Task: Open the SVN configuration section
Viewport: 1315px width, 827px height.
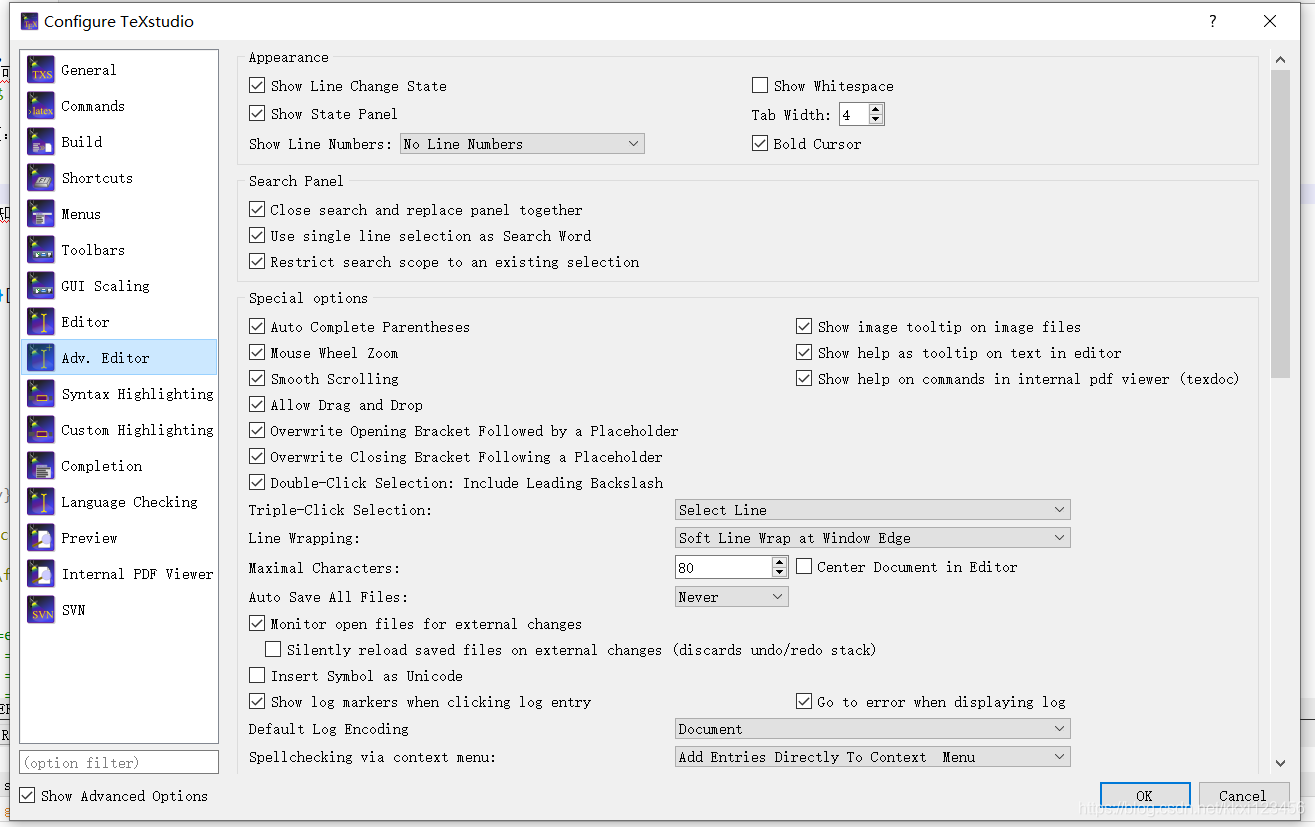Action: click(73, 610)
